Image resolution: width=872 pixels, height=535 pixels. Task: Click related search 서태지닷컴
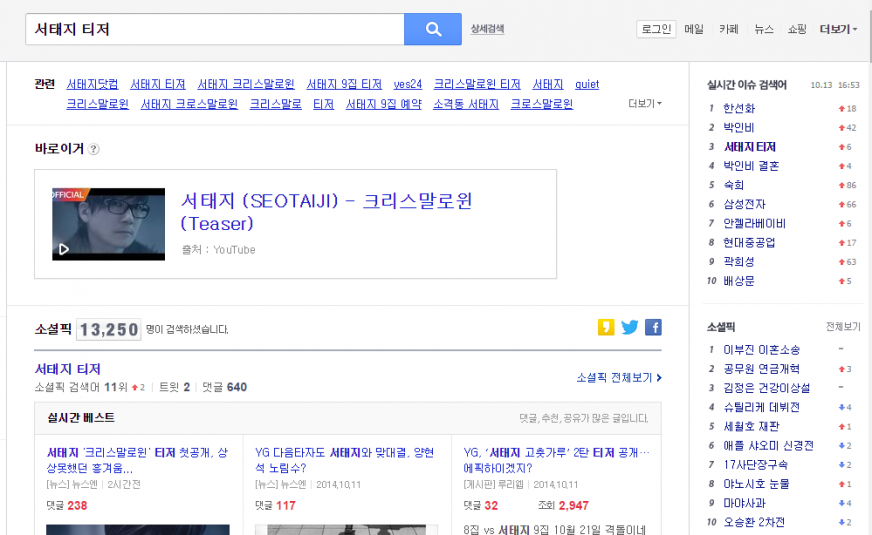pyautogui.click(x=92, y=85)
